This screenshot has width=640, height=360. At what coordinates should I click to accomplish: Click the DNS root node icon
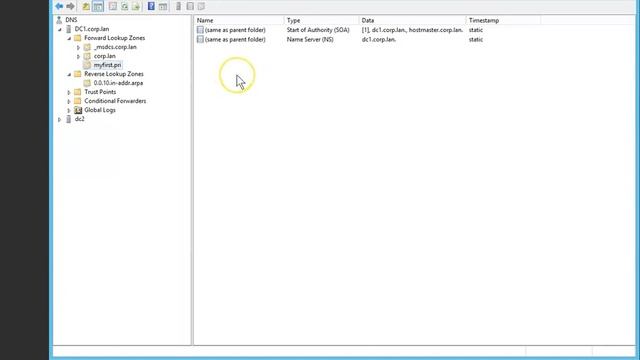59,20
